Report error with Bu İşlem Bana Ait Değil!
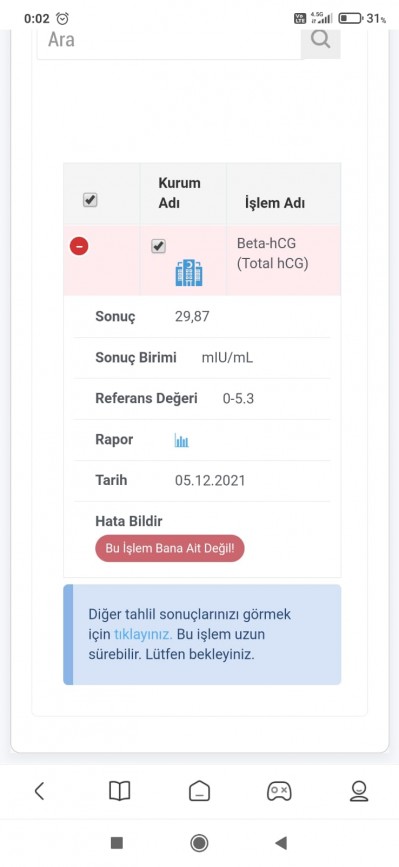The height and width of the screenshot is (867, 399). click(170, 549)
